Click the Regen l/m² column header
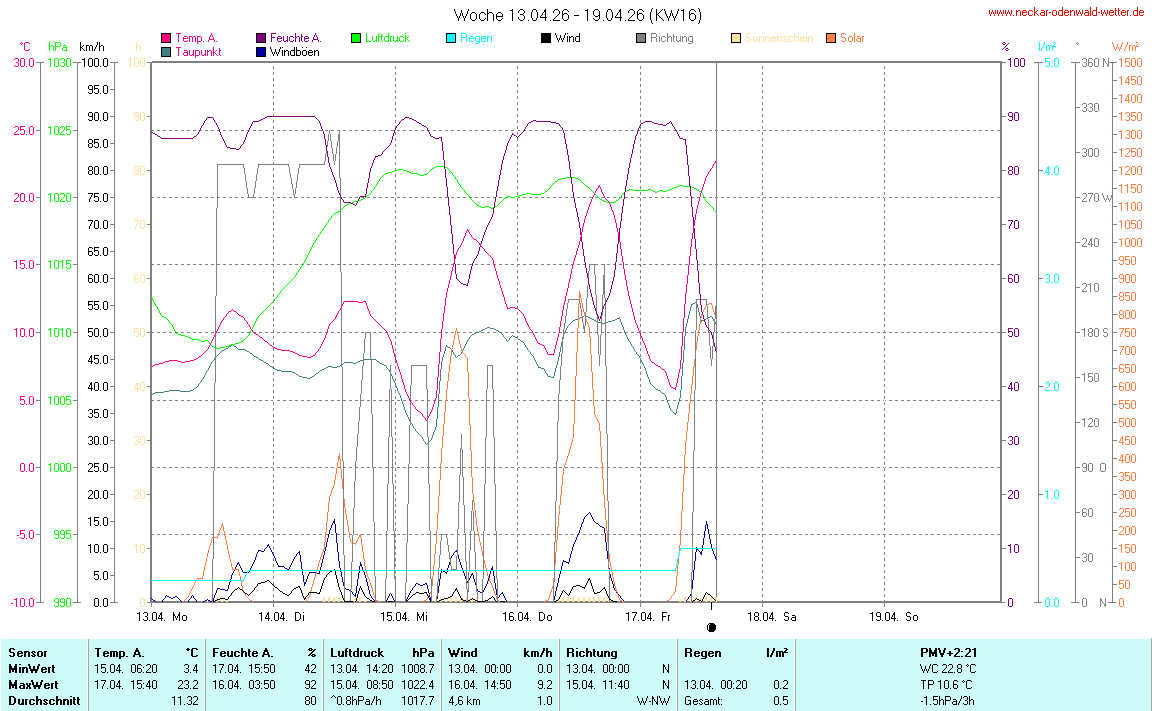The height and width of the screenshot is (711, 1152). point(735,652)
